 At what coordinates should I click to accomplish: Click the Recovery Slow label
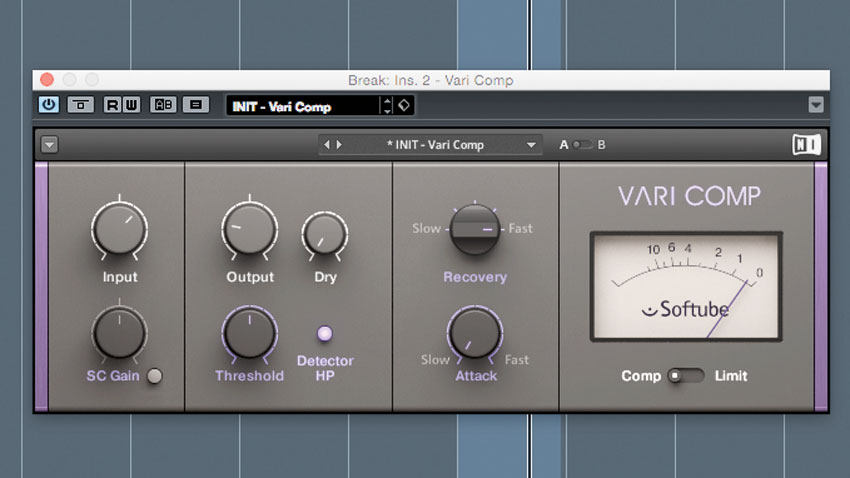(x=426, y=228)
